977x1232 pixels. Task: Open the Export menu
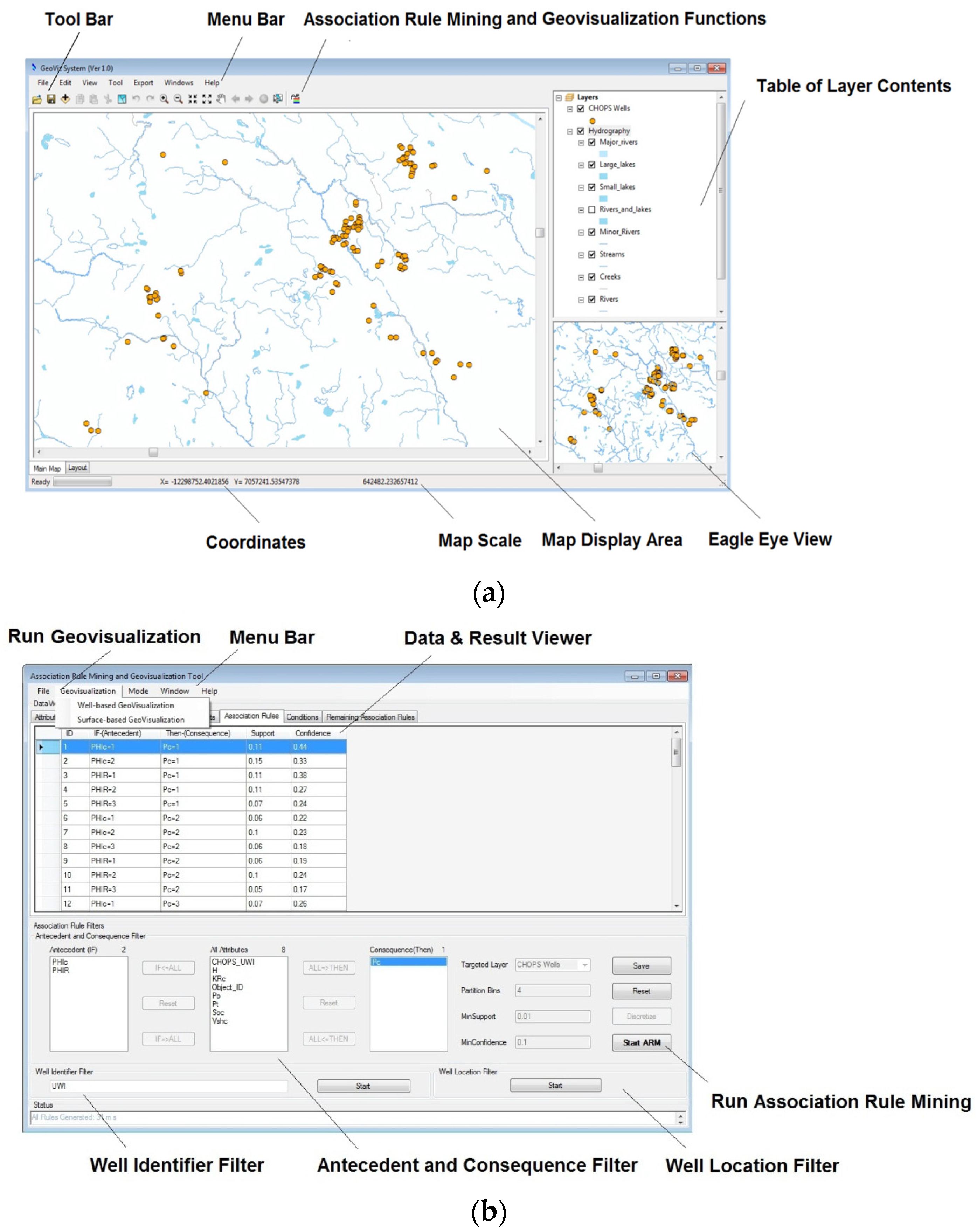[x=143, y=83]
